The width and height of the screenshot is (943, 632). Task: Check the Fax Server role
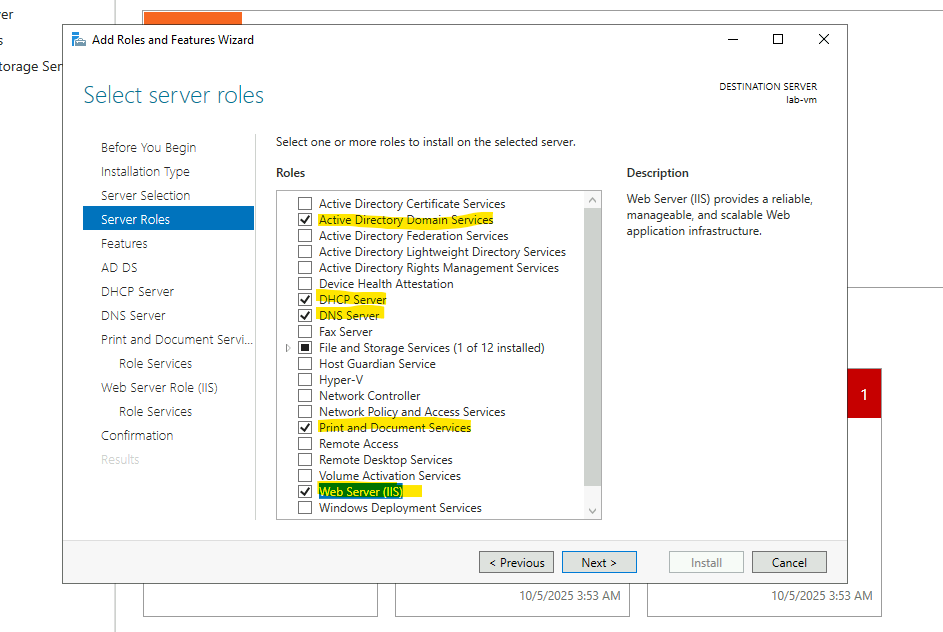pyautogui.click(x=305, y=331)
